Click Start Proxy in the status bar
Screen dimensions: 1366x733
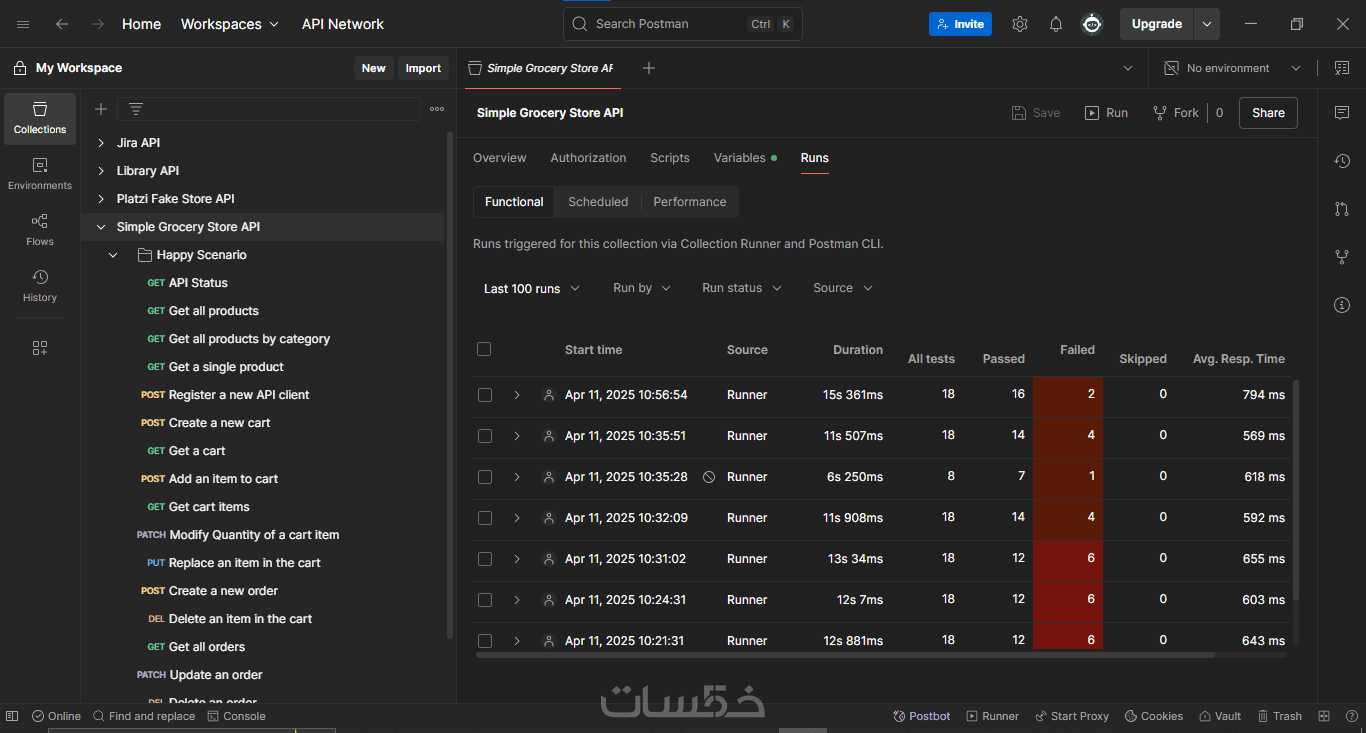[1071, 716]
